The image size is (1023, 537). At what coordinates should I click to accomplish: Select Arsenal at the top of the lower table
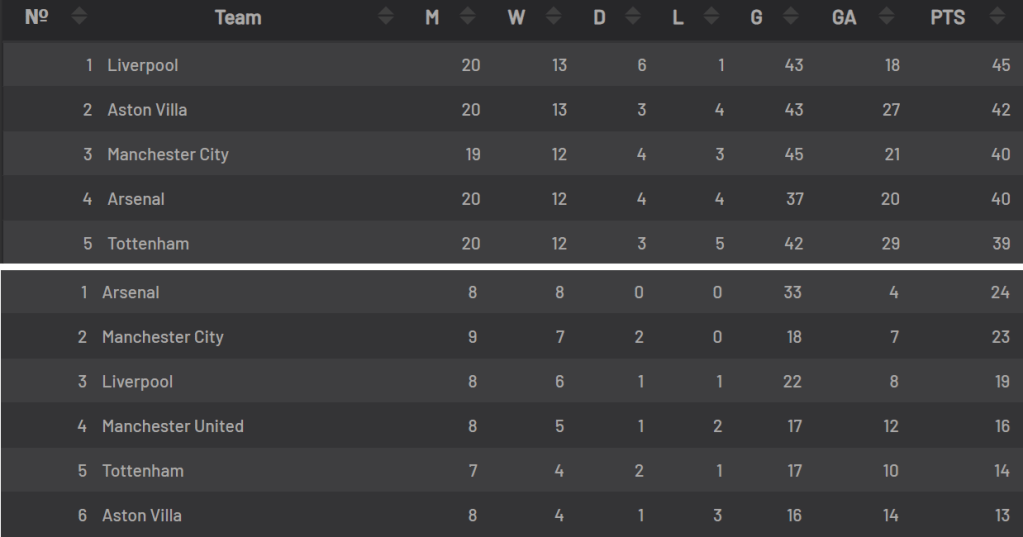coord(131,292)
